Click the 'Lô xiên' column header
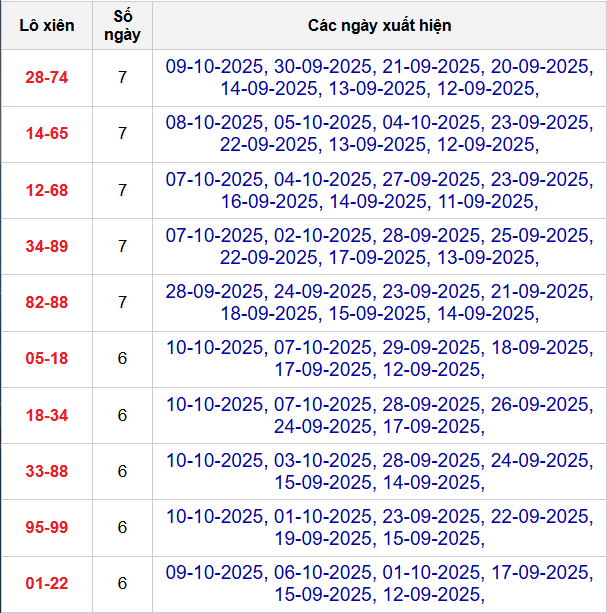This screenshot has width=607, height=613. [x=46, y=25]
